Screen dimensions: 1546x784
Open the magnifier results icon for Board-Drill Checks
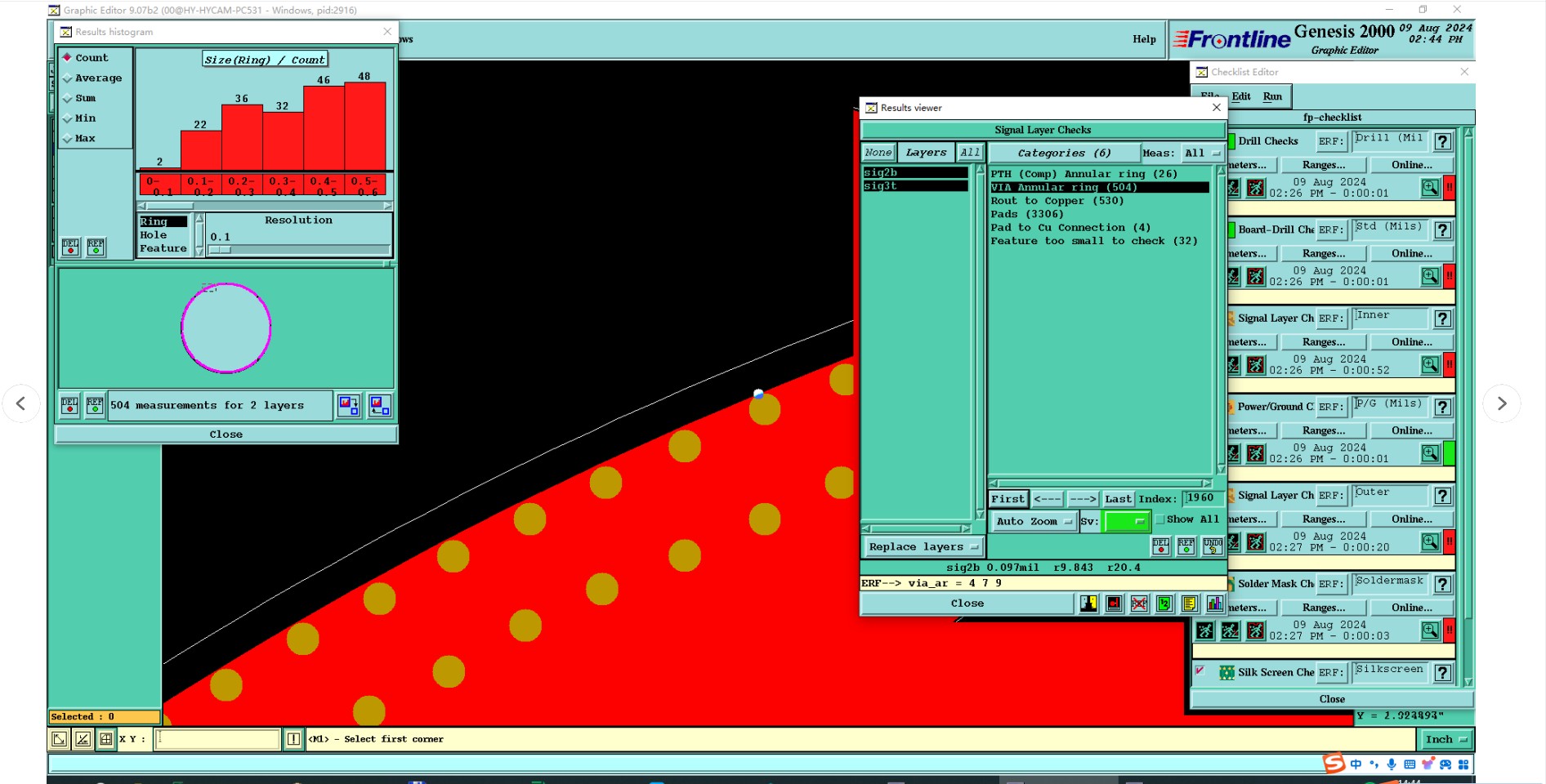1430,276
